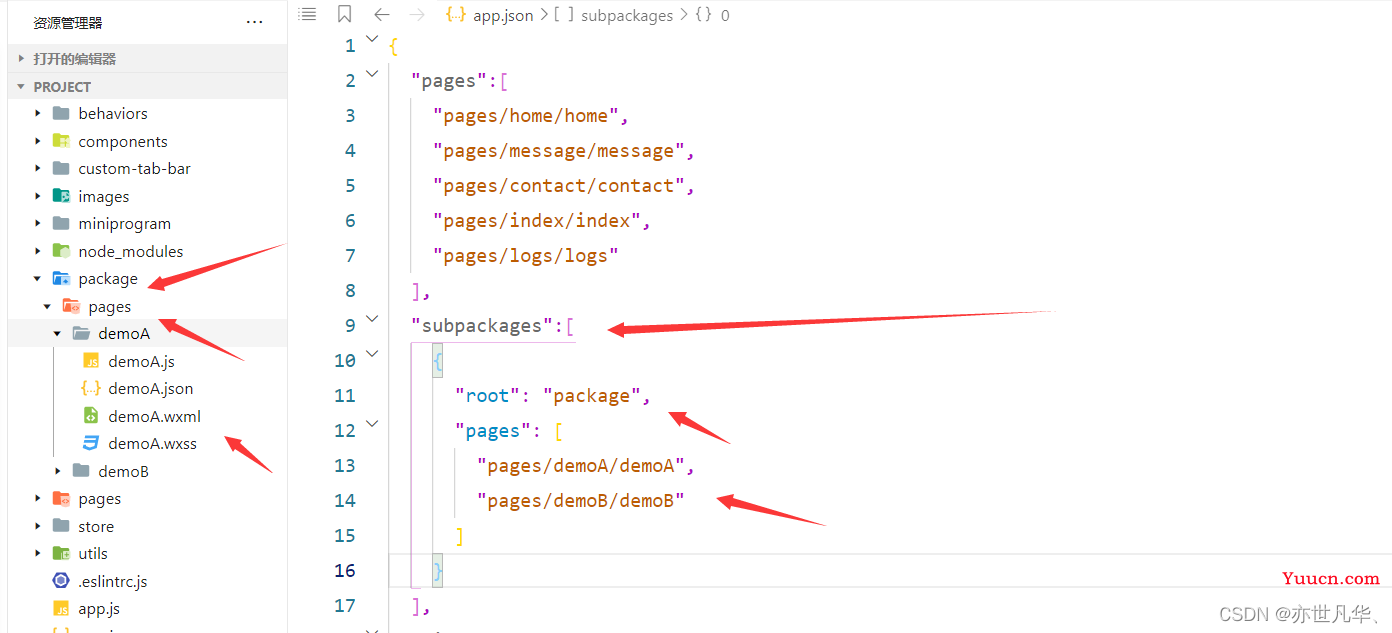The width and height of the screenshot is (1392, 633).
Task: Click the "pages/index/index" string
Action: pos(537,221)
